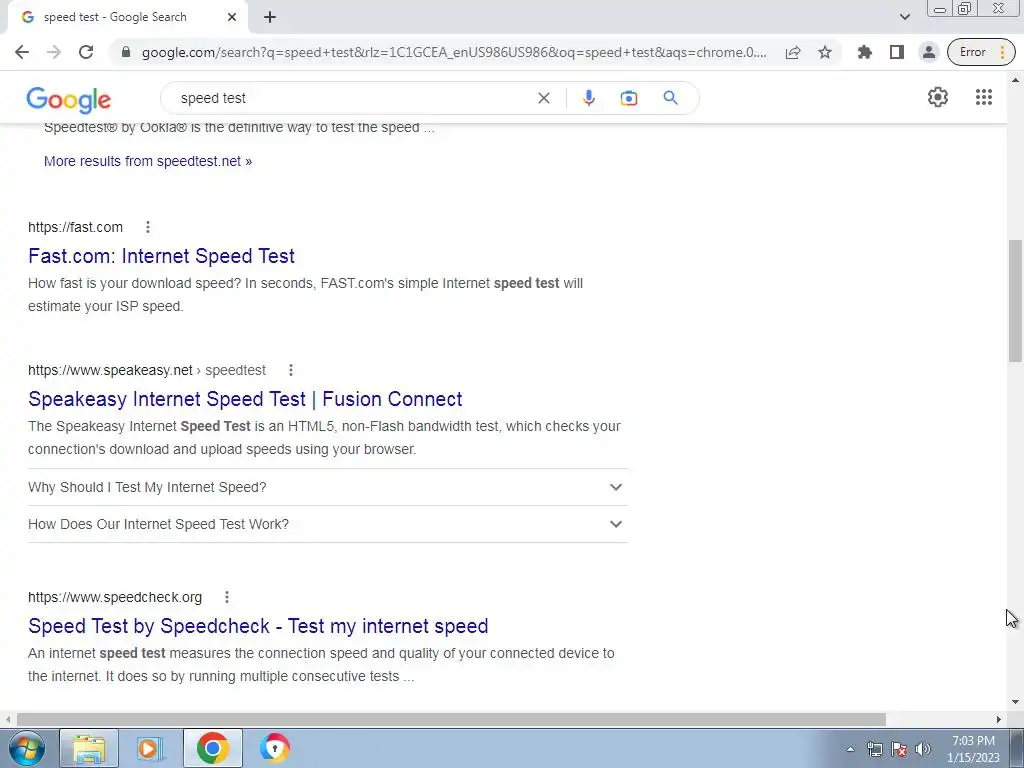Open media player from taskbar
This screenshot has width=1024, height=768.
click(149, 748)
